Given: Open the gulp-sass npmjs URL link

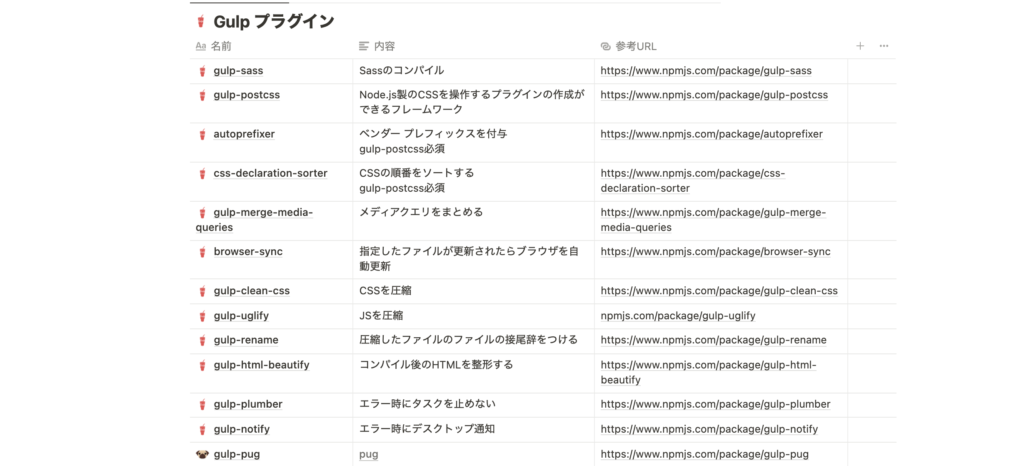Looking at the screenshot, I should pyautogui.click(x=705, y=71).
